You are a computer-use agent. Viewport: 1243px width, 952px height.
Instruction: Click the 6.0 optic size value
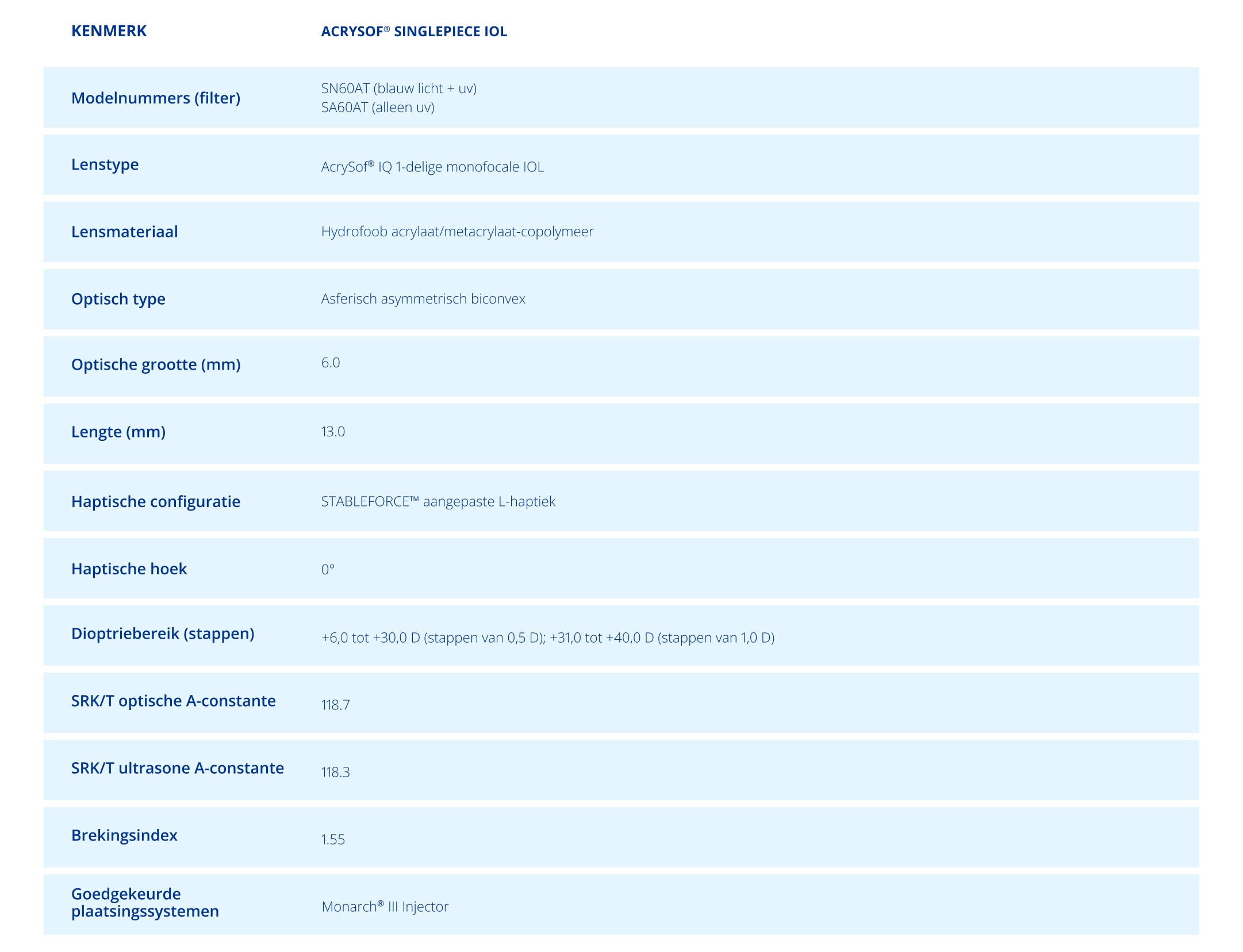[331, 363]
